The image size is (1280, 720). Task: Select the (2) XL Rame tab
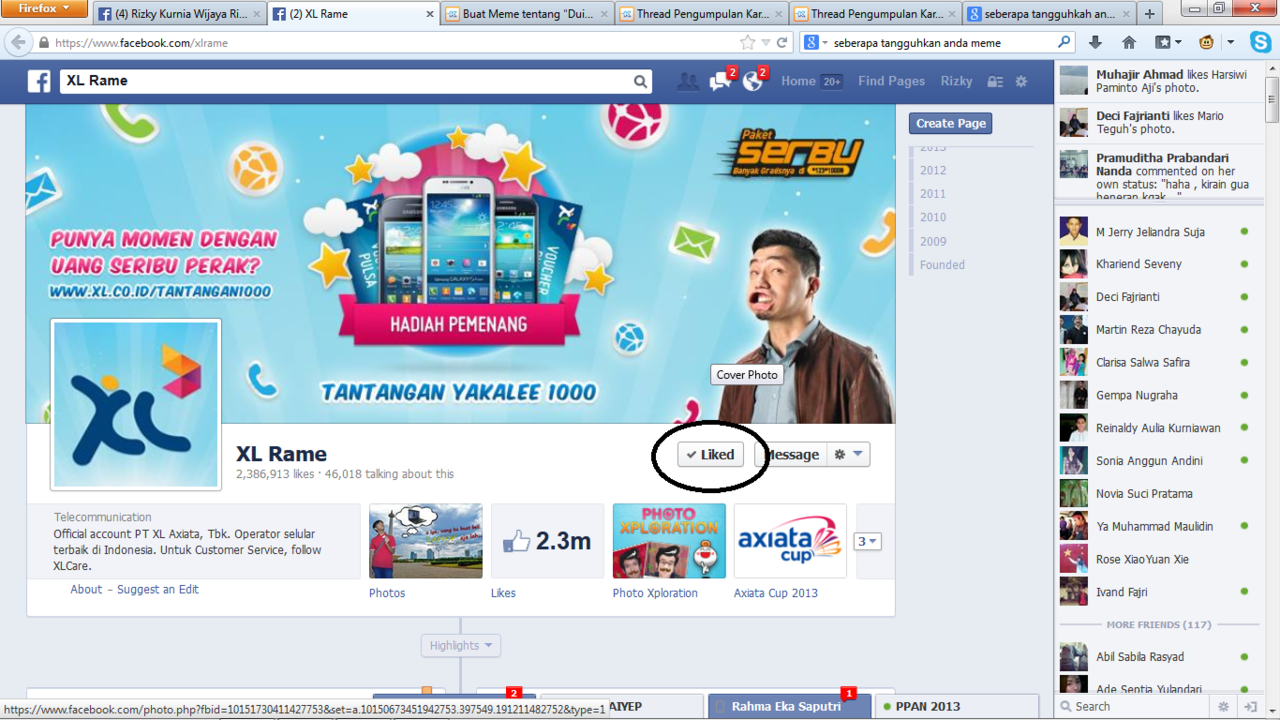click(353, 14)
